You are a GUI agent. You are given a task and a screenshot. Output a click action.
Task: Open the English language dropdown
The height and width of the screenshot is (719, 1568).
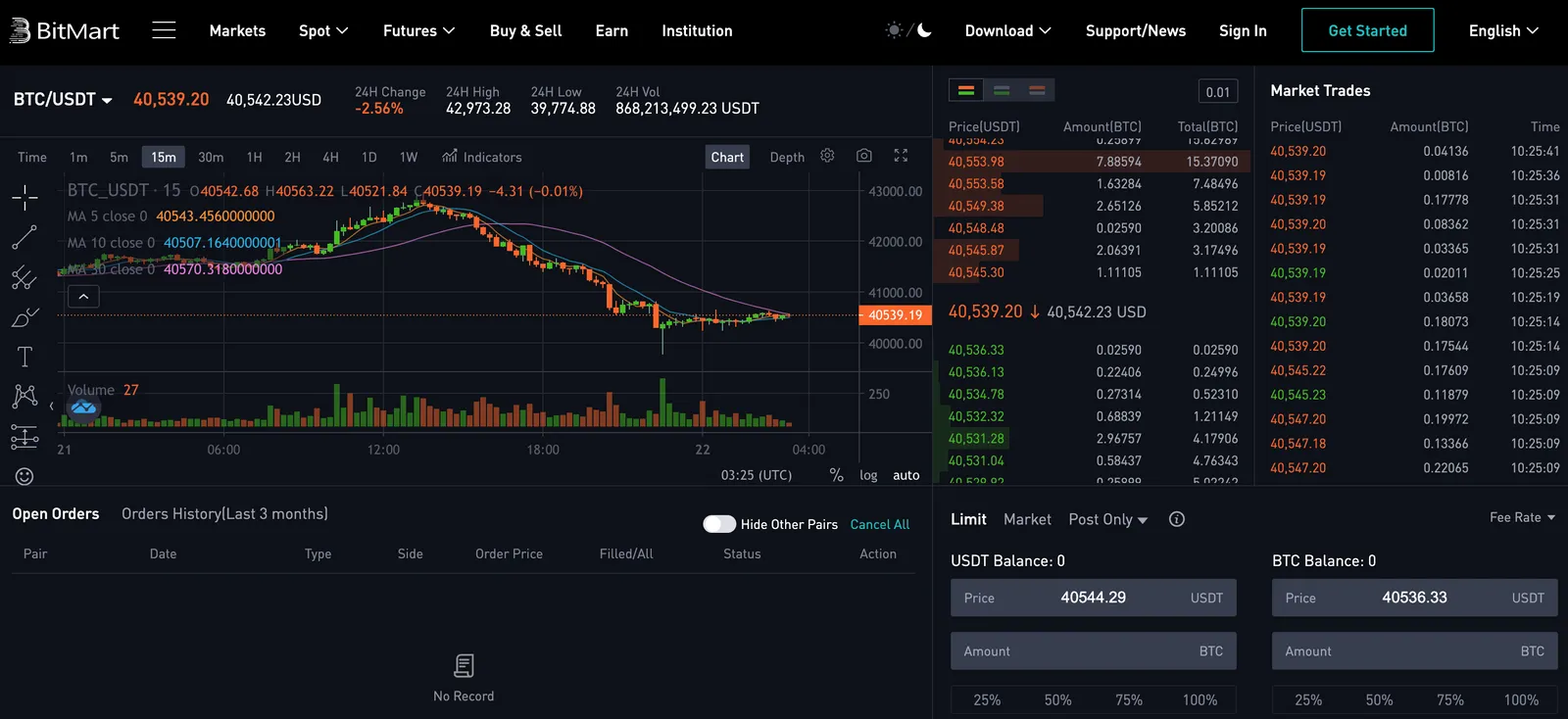(1503, 30)
